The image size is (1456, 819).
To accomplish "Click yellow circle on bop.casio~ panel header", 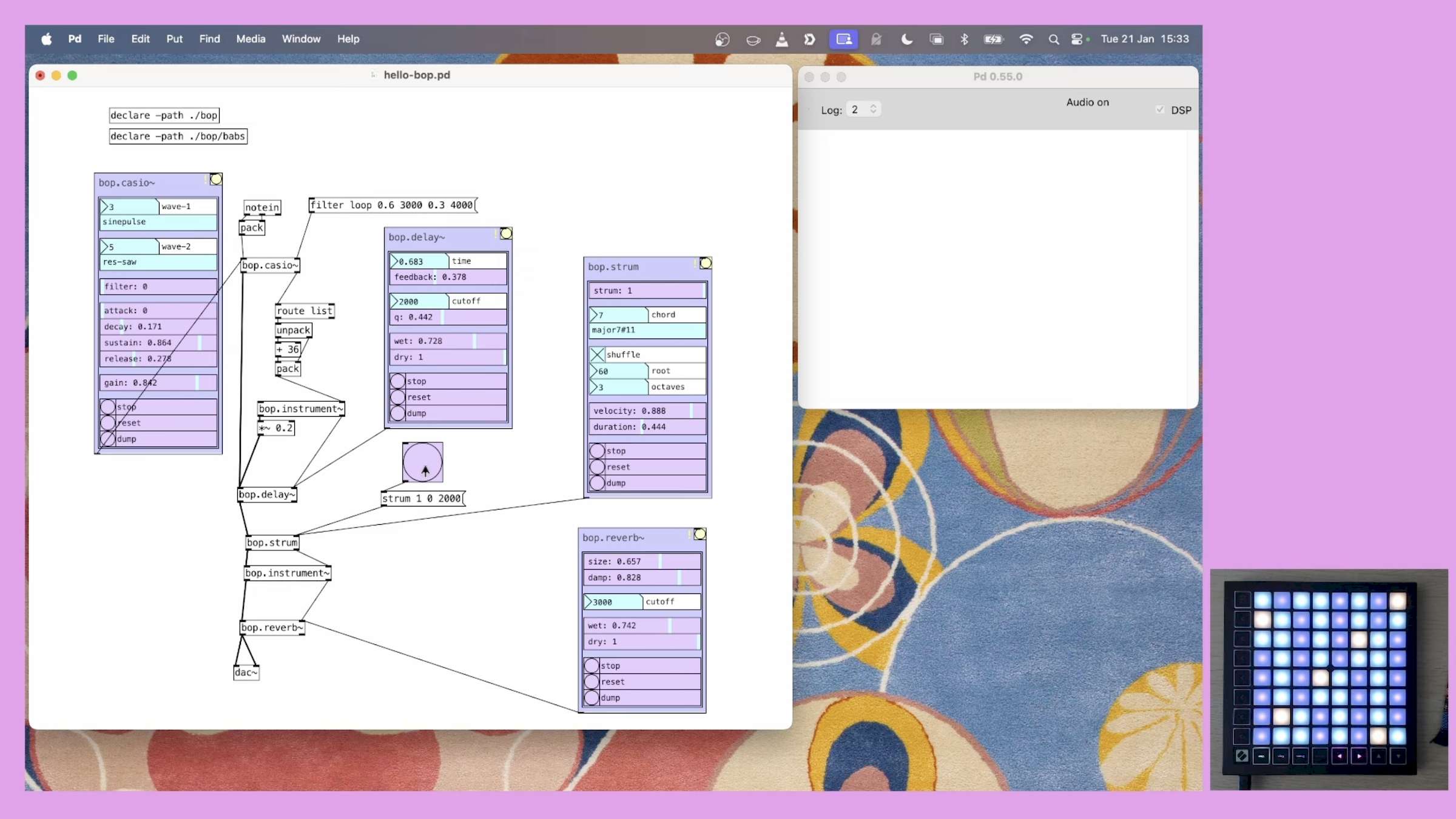I will pos(216,179).
